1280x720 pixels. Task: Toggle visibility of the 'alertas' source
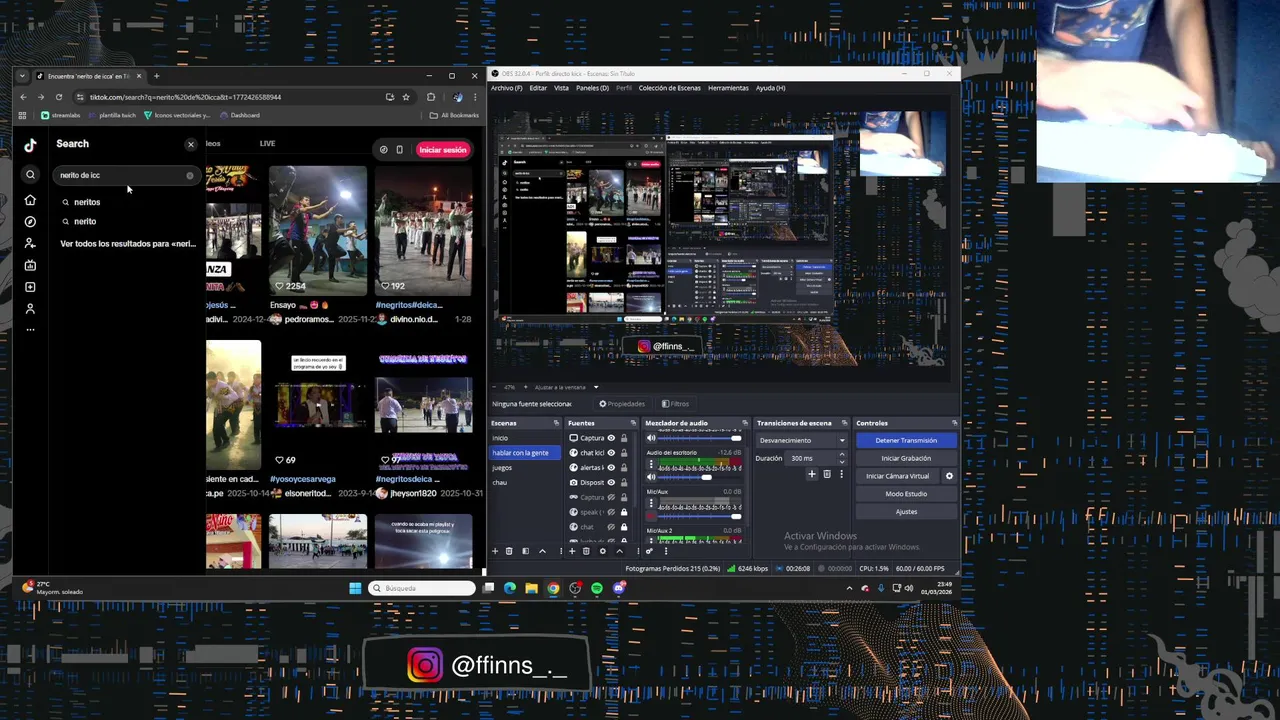611,468
